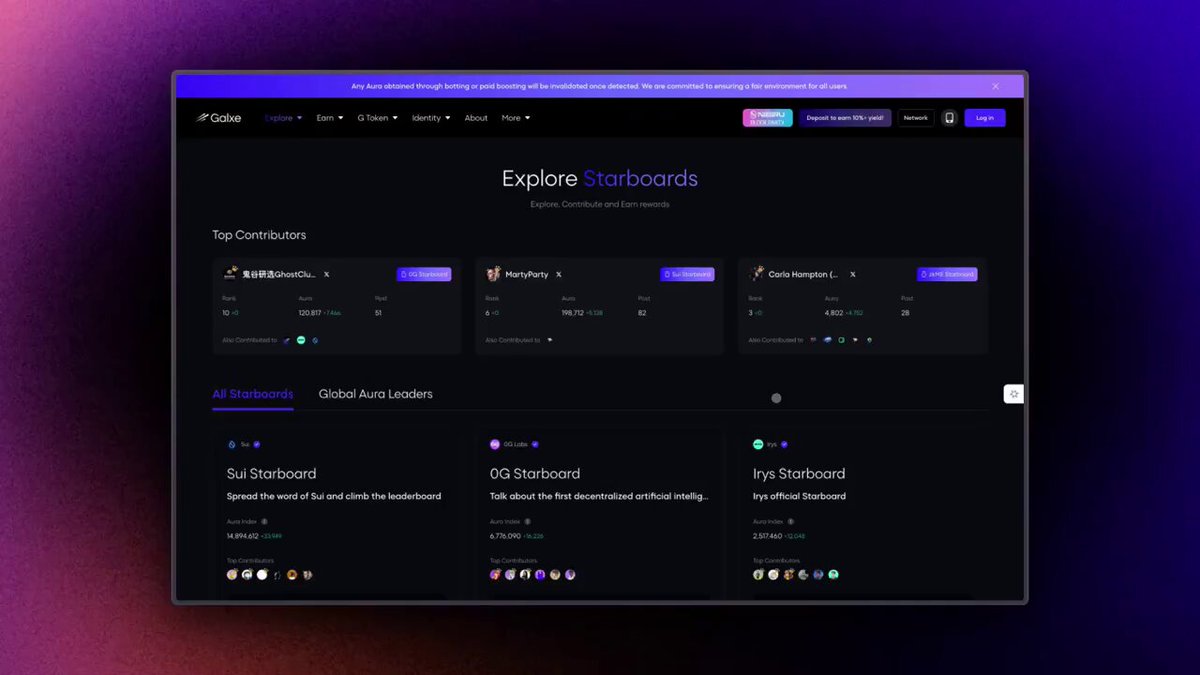Switch to the All Starboards tab
This screenshot has width=1200, height=675.
253,394
